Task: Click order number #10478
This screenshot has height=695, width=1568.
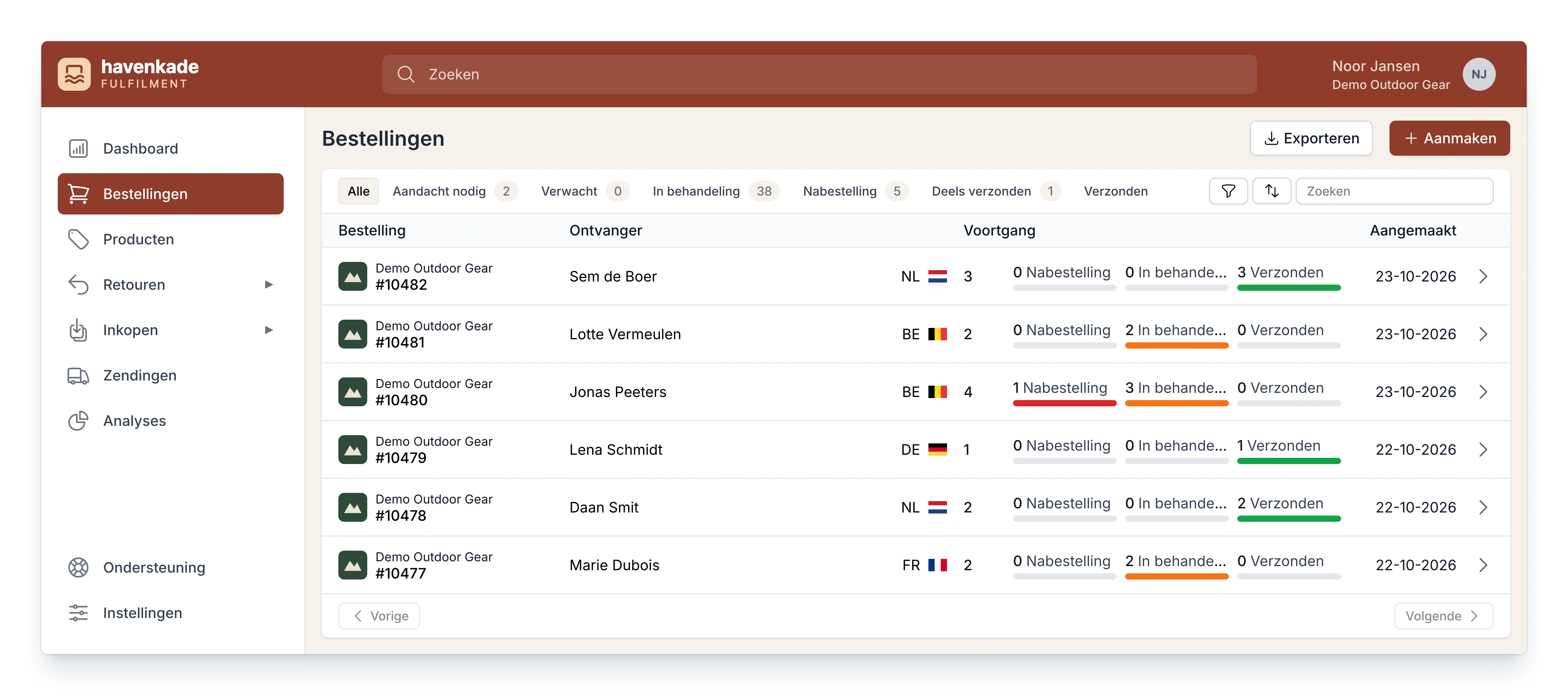Action: pyautogui.click(x=401, y=516)
